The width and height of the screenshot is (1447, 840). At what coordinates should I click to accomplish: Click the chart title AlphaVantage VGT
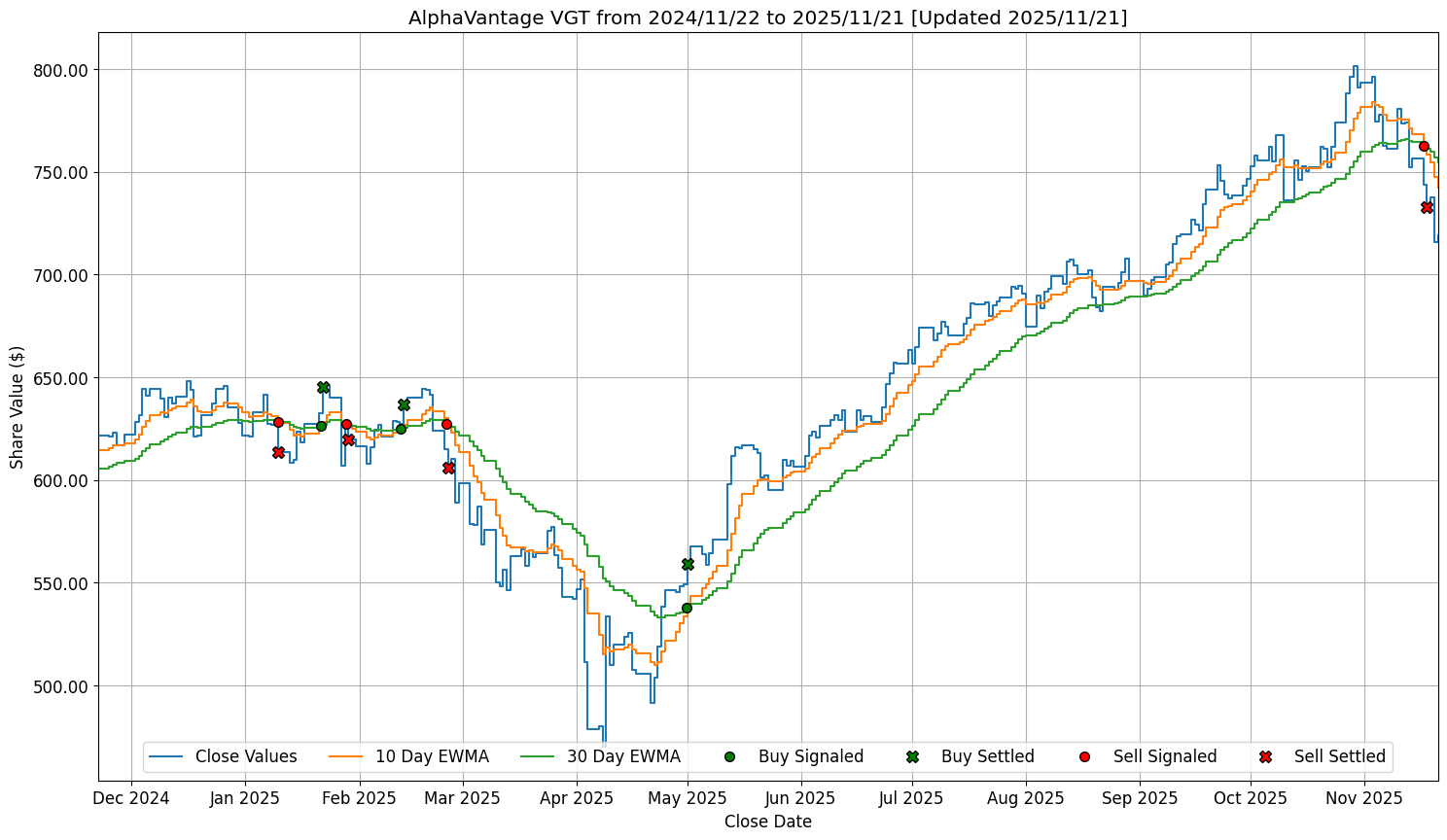point(767,17)
